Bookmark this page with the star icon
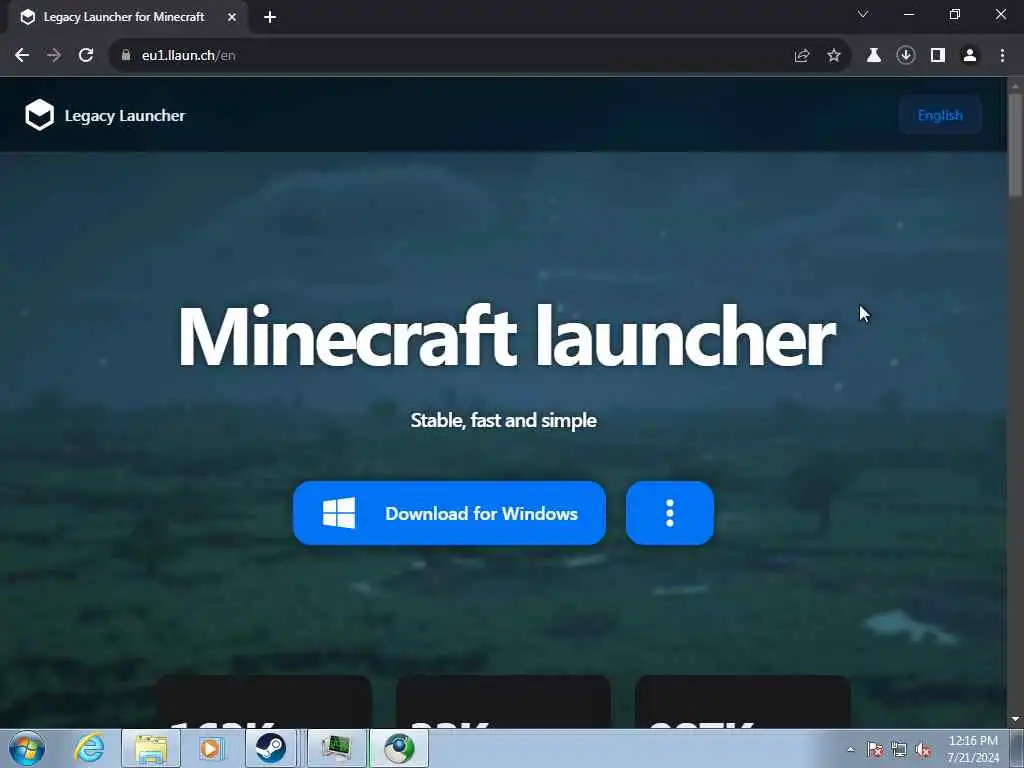 coord(834,56)
